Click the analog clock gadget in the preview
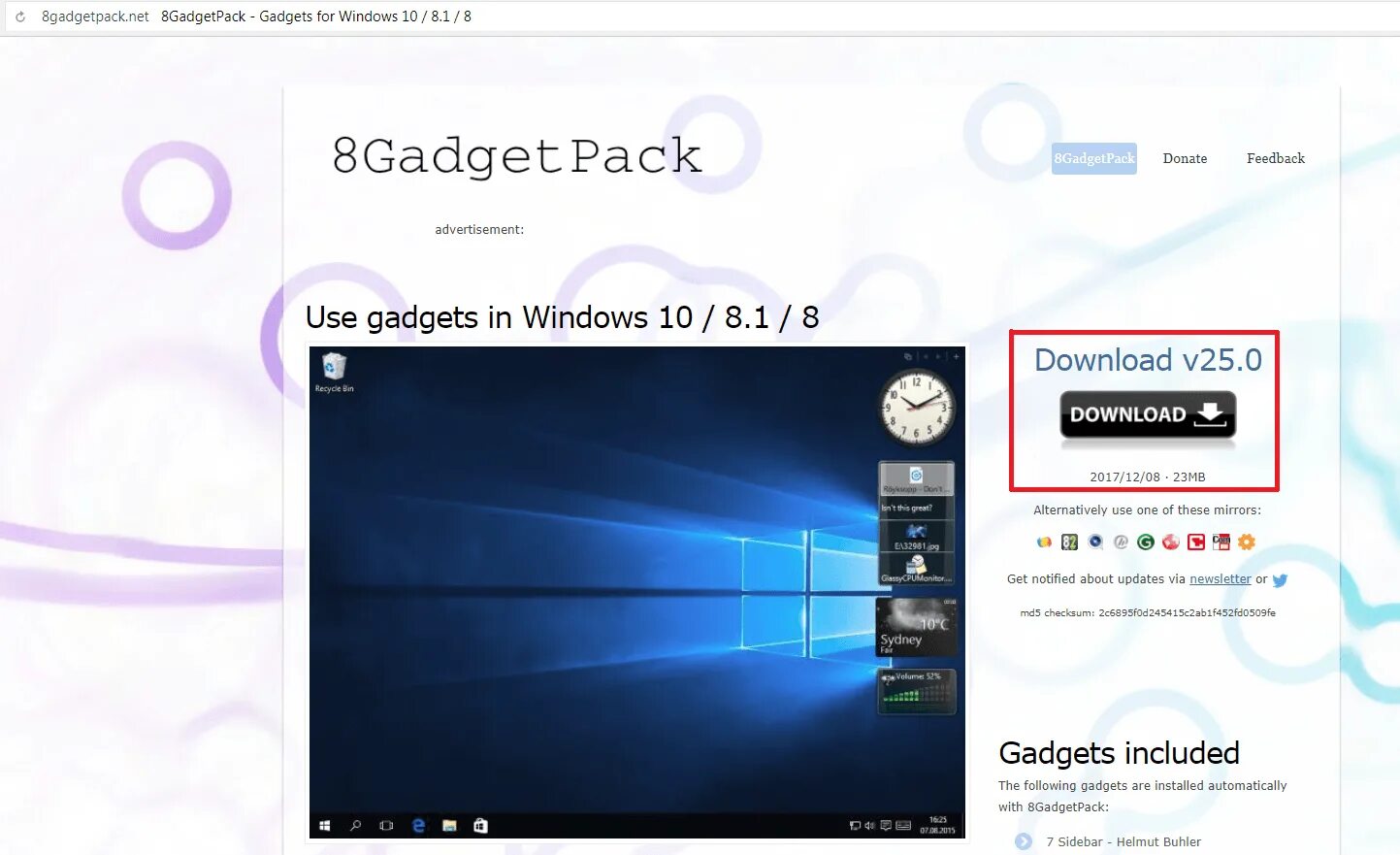The width and height of the screenshot is (1400, 855). tap(917, 408)
